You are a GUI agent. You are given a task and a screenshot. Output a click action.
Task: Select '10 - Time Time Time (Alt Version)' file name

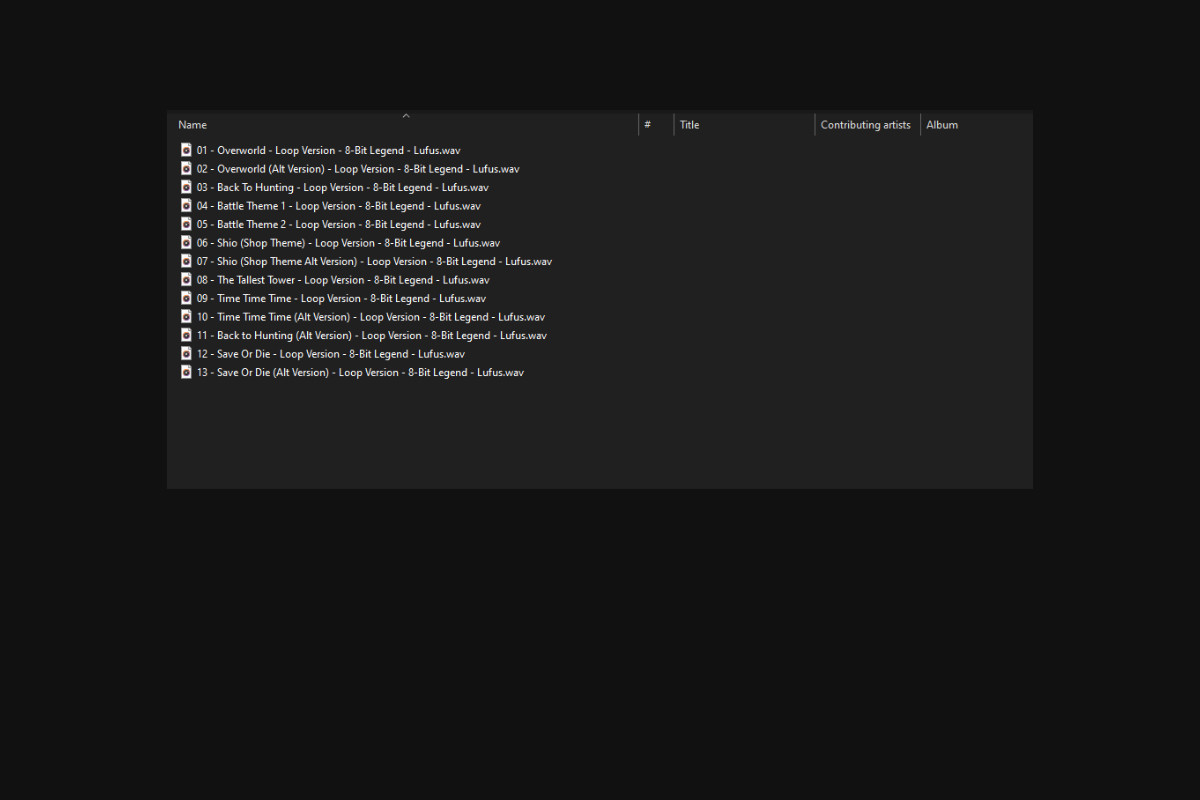coord(371,317)
